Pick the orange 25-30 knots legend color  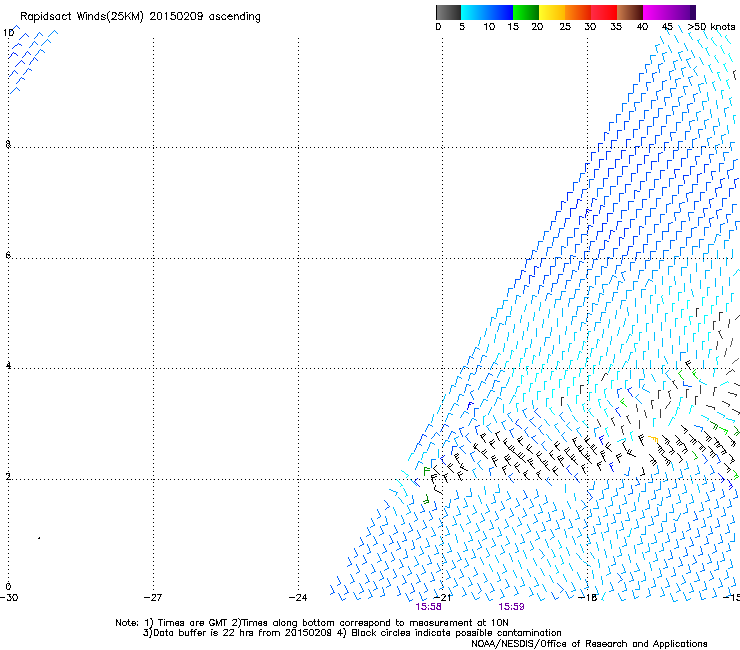[578, 12]
